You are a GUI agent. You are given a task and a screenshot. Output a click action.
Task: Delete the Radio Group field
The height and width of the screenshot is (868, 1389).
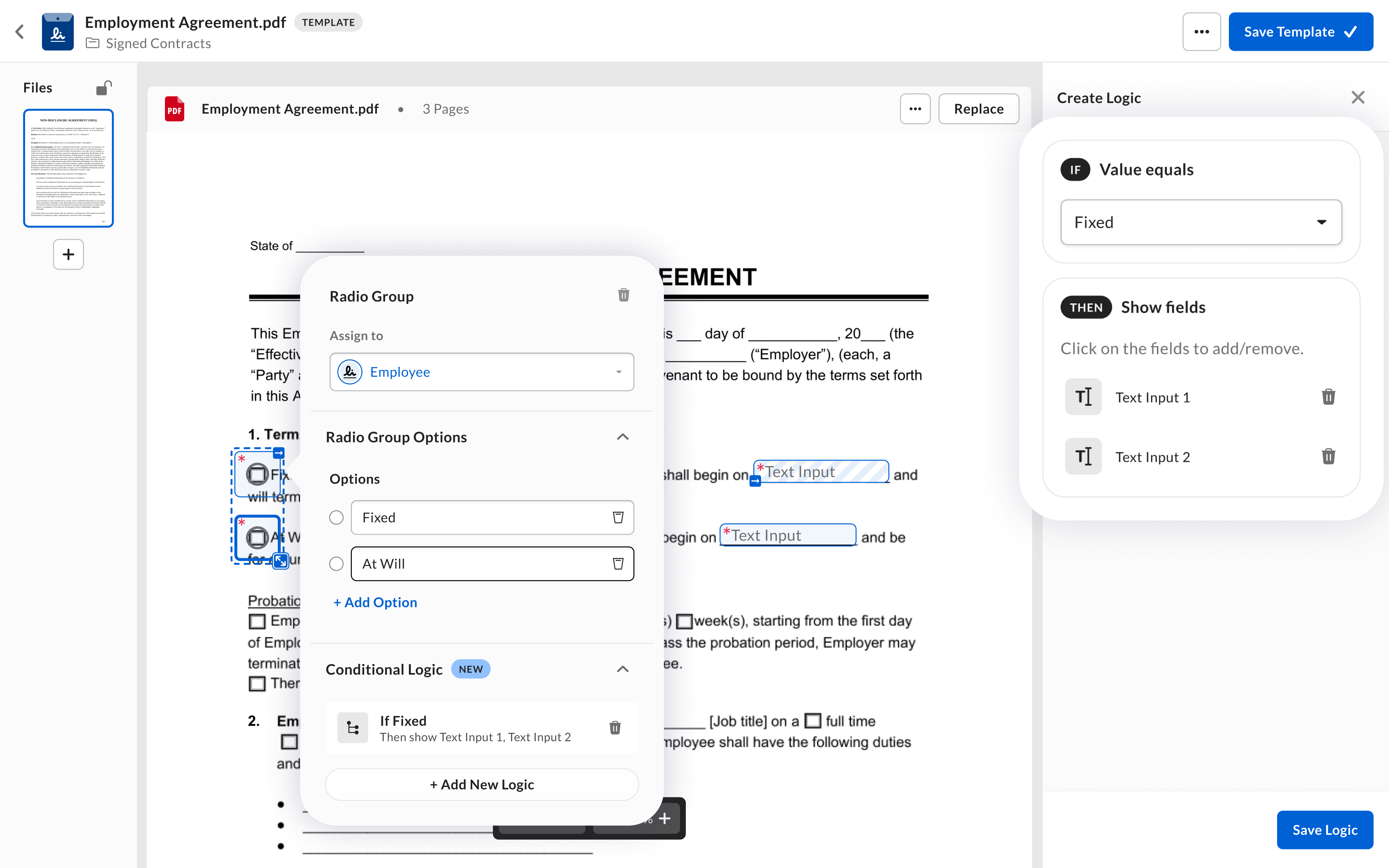tap(623, 295)
